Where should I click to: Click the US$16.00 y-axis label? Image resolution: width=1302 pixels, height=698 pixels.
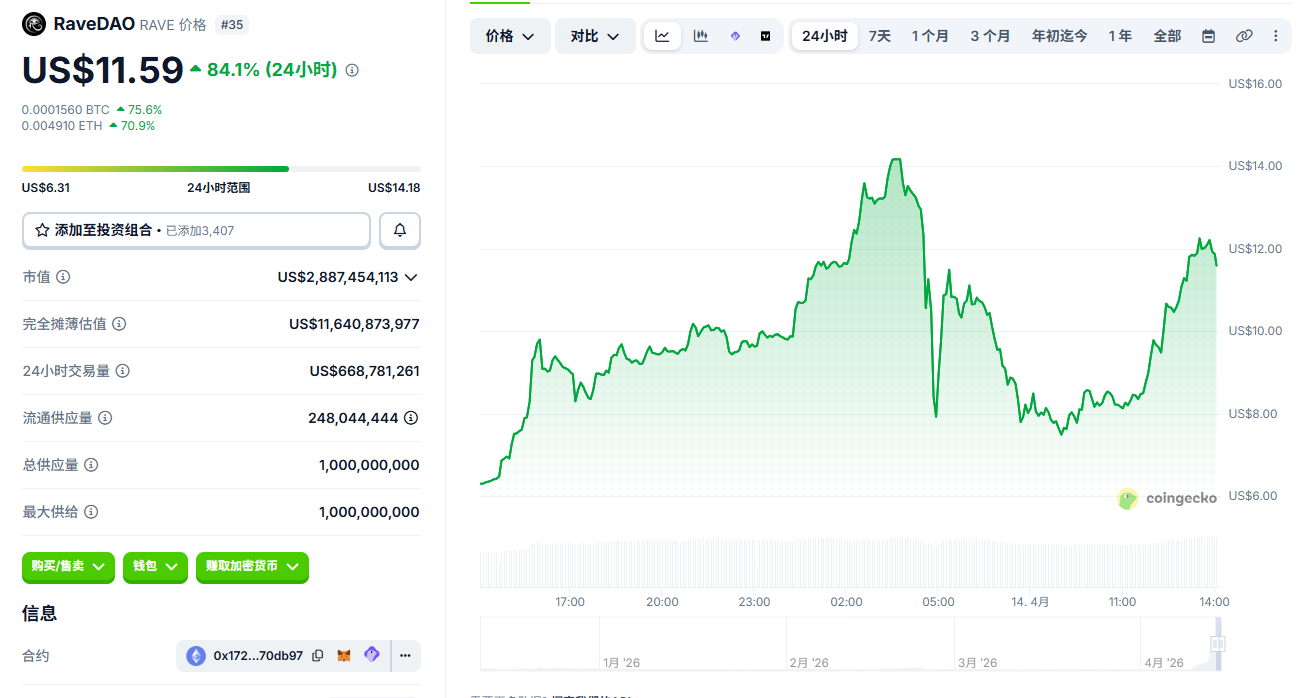(x=1255, y=84)
